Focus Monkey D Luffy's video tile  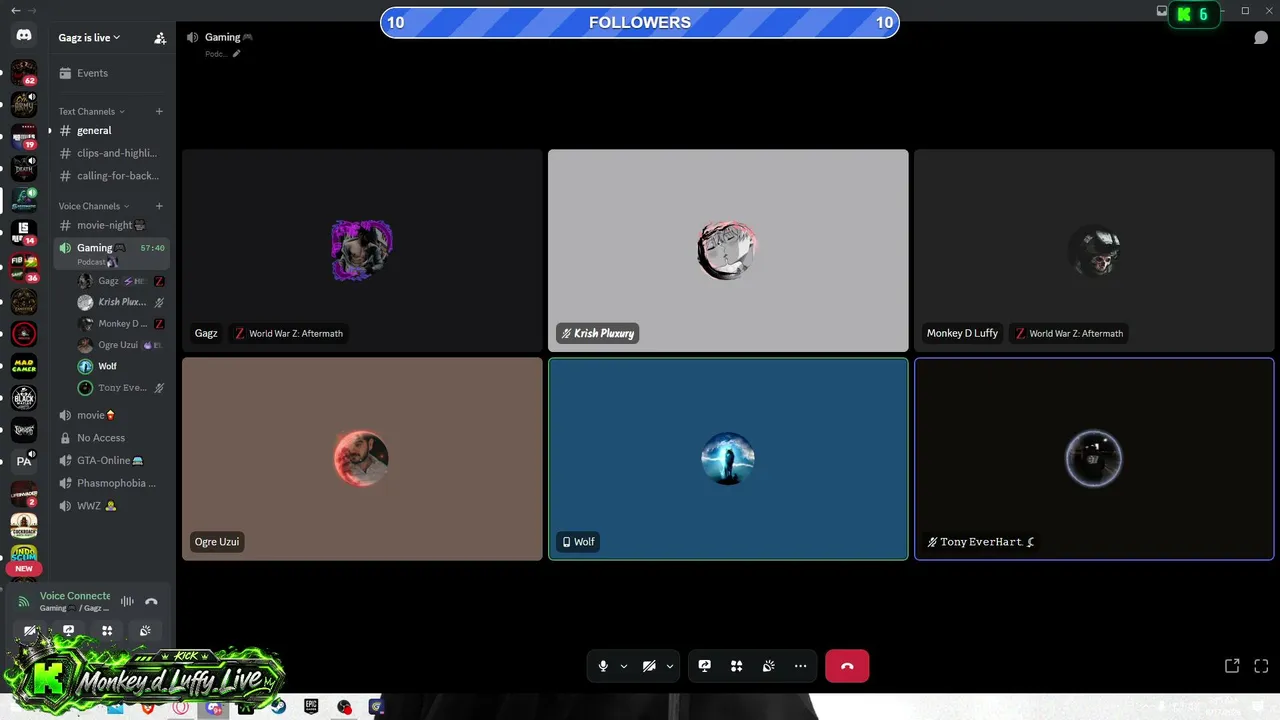(1094, 251)
